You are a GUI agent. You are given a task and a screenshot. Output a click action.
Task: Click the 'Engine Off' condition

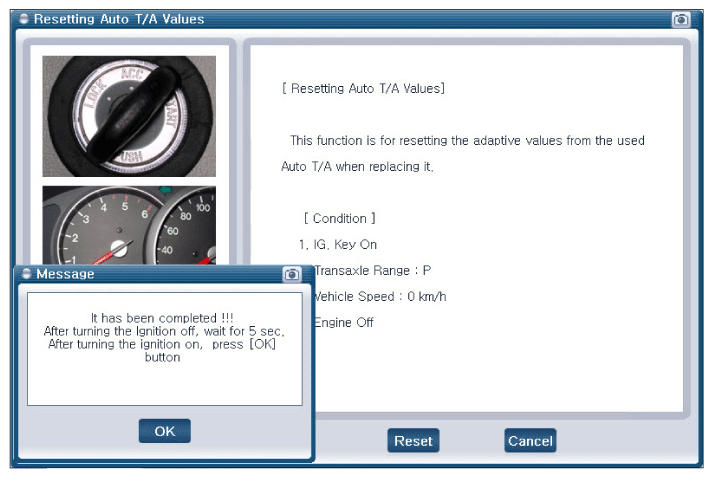tap(344, 322)
